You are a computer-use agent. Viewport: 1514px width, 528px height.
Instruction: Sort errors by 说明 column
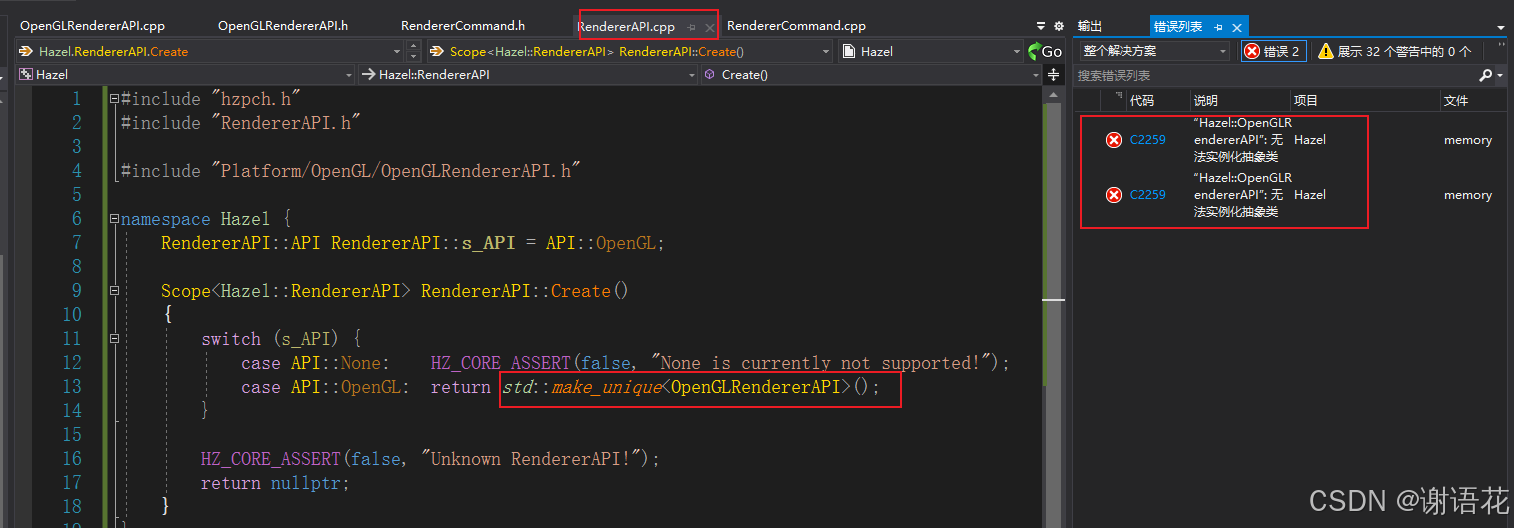pos(1240,100)
